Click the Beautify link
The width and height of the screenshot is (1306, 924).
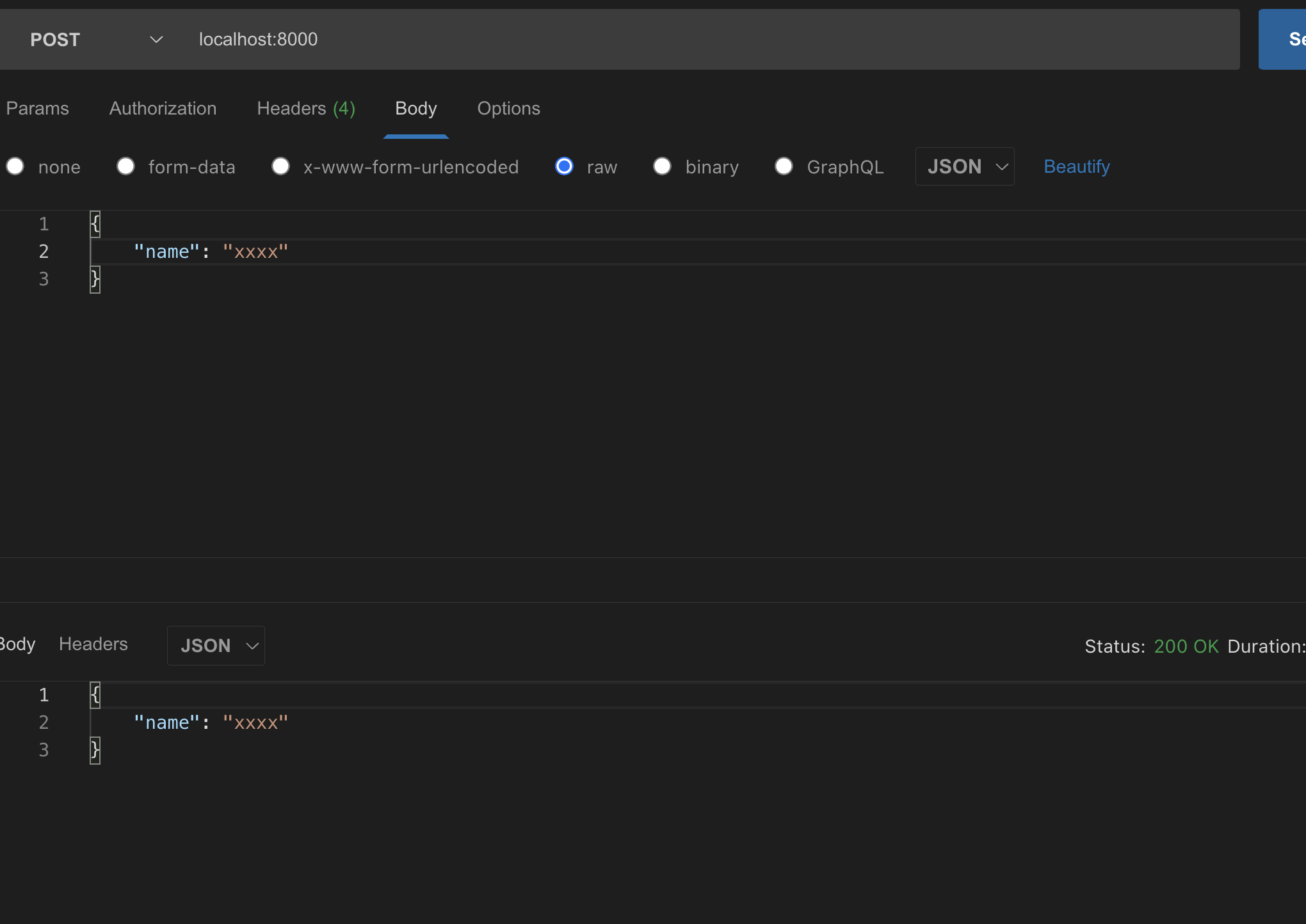1076,166
